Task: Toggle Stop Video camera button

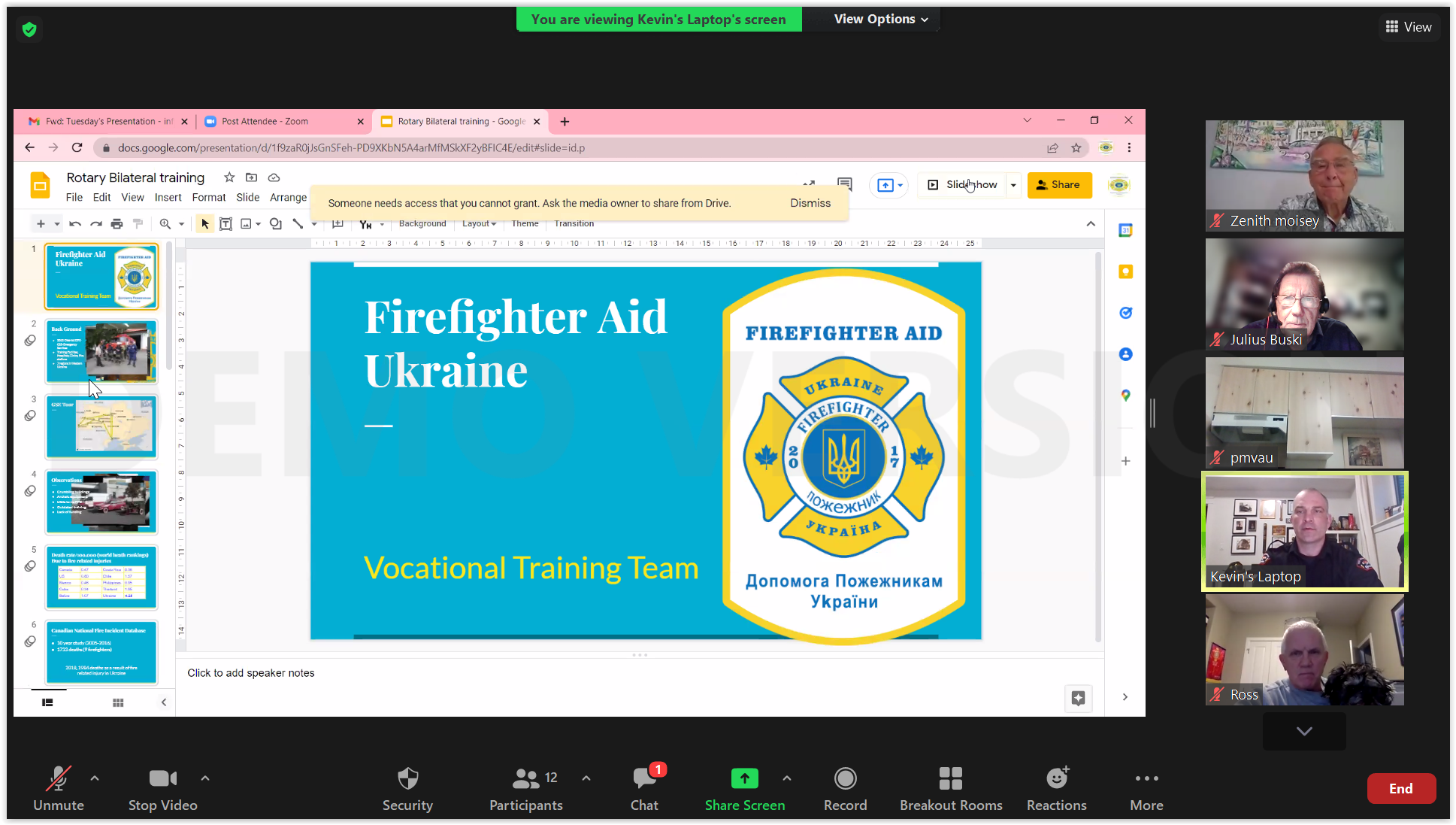Action: (x=162, y=778)
